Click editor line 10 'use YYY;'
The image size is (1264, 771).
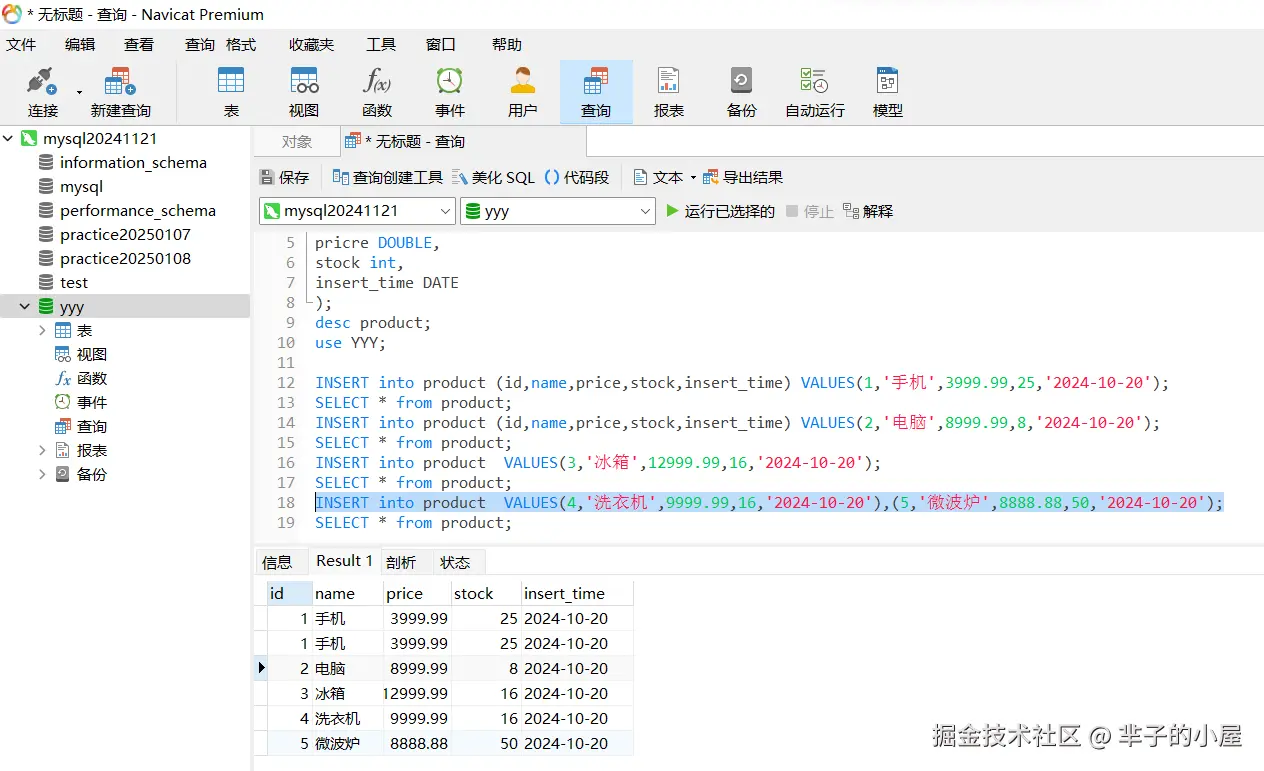pyautogui.click(x=350, y=342)
